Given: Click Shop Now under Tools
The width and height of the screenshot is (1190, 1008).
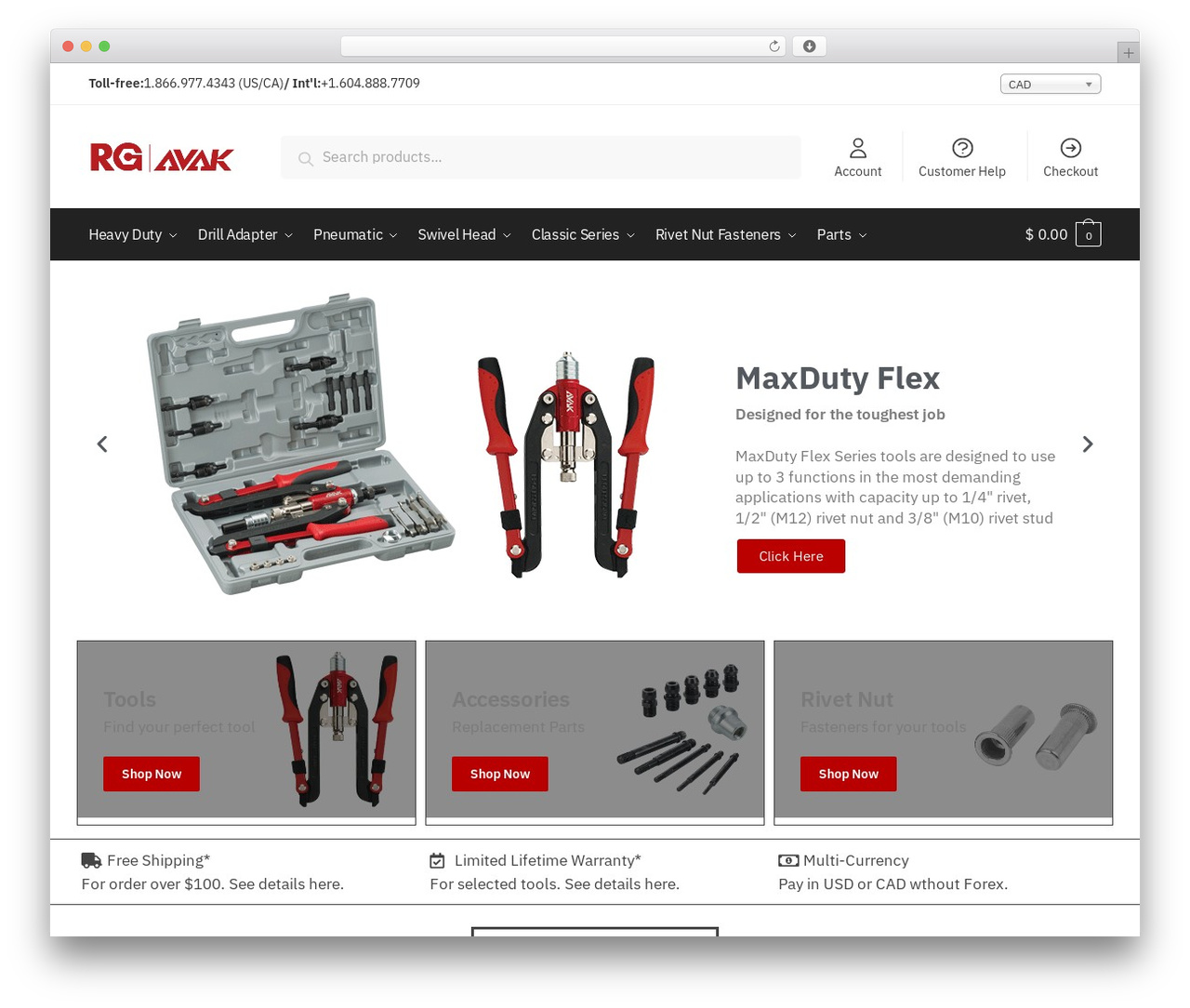Looking at the screenshot, I should coord(152,774).
